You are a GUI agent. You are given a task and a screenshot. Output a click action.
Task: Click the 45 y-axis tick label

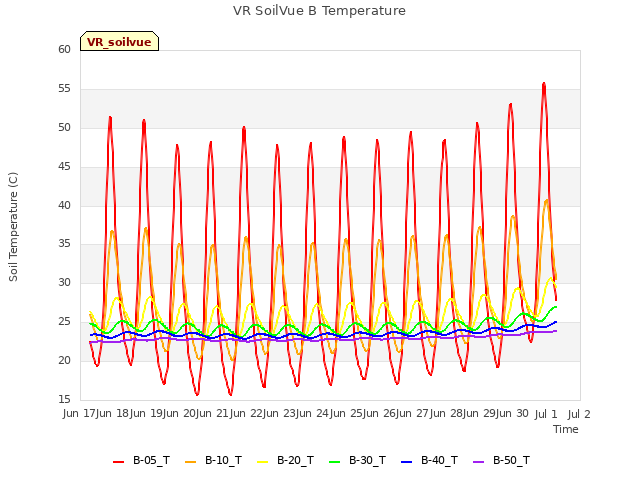(64, 167)
